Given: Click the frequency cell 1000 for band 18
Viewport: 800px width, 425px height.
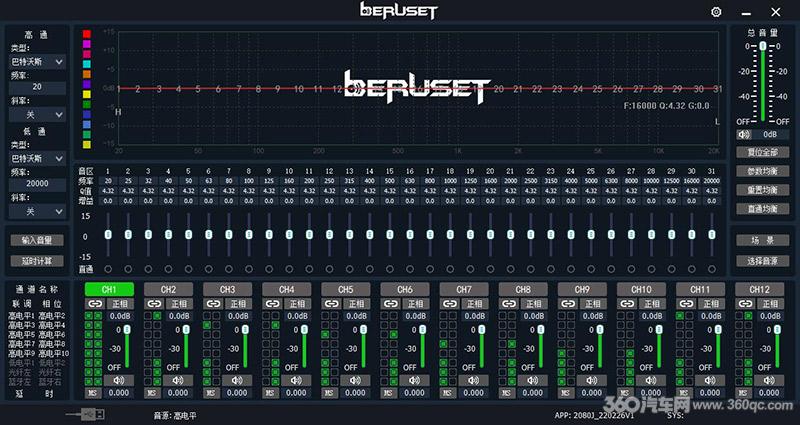Looking at the screenshot, I should tap(450, 181).
